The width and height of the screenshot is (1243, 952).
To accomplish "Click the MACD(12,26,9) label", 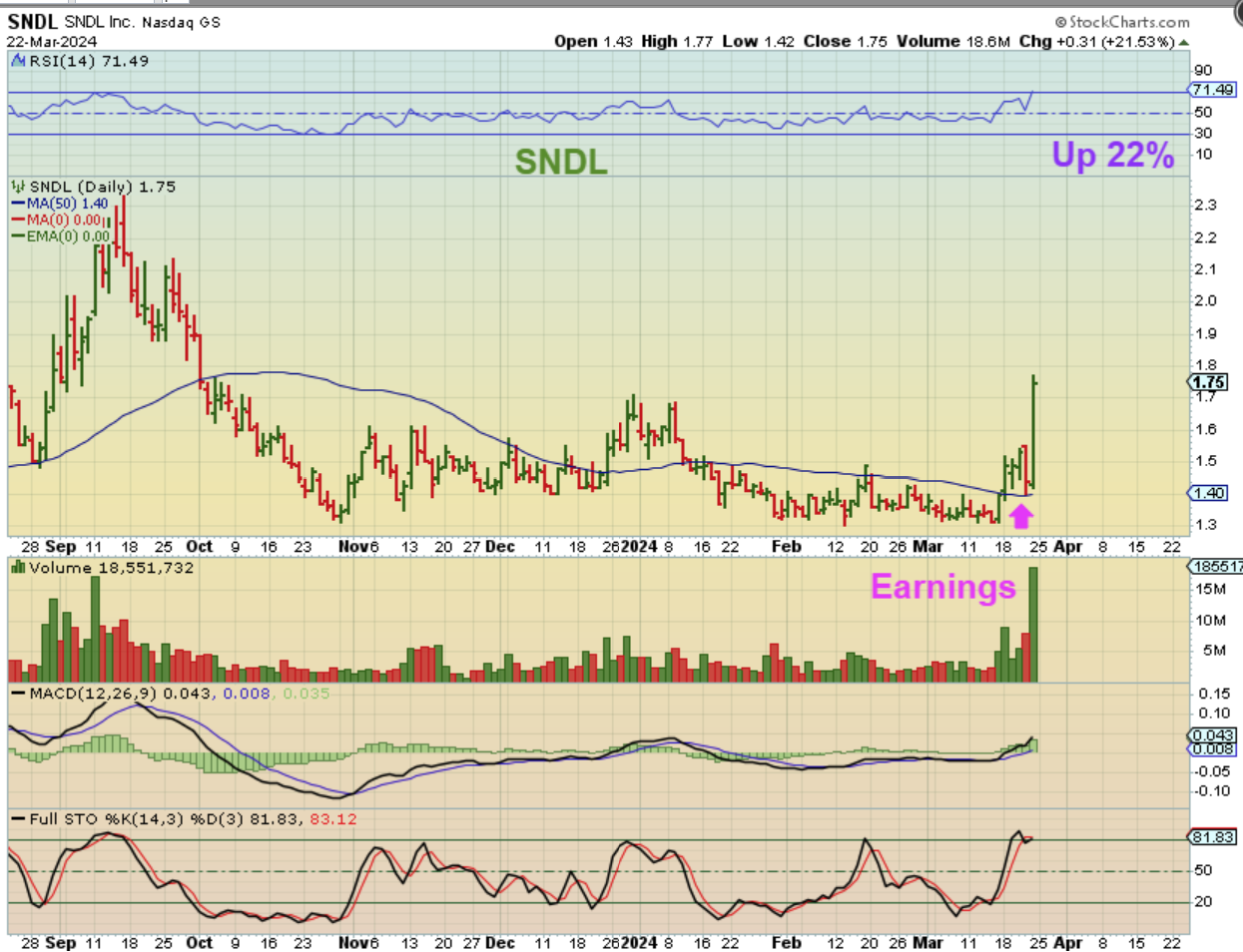I will point(94,693).
